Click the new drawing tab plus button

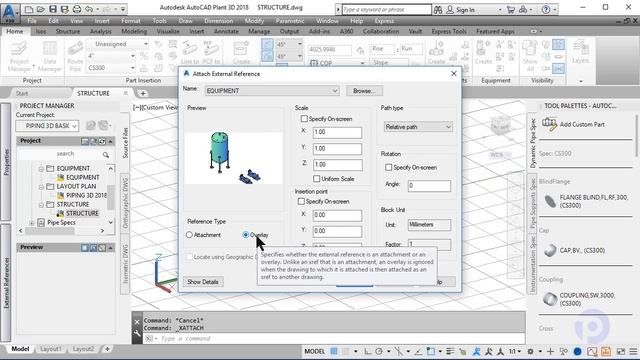pyautogui.click(x=143, y=93)
